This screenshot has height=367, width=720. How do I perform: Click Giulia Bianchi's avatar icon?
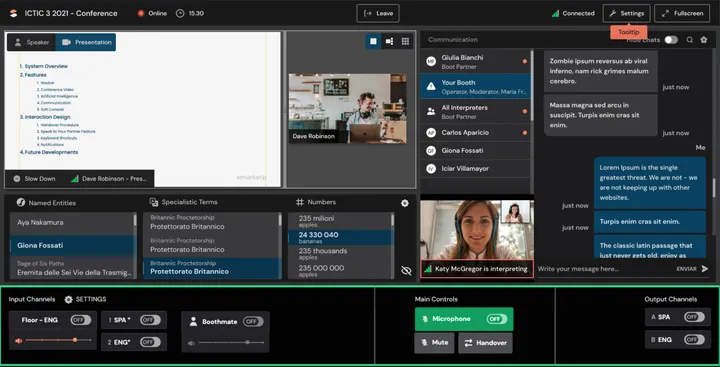pos(431,62)
